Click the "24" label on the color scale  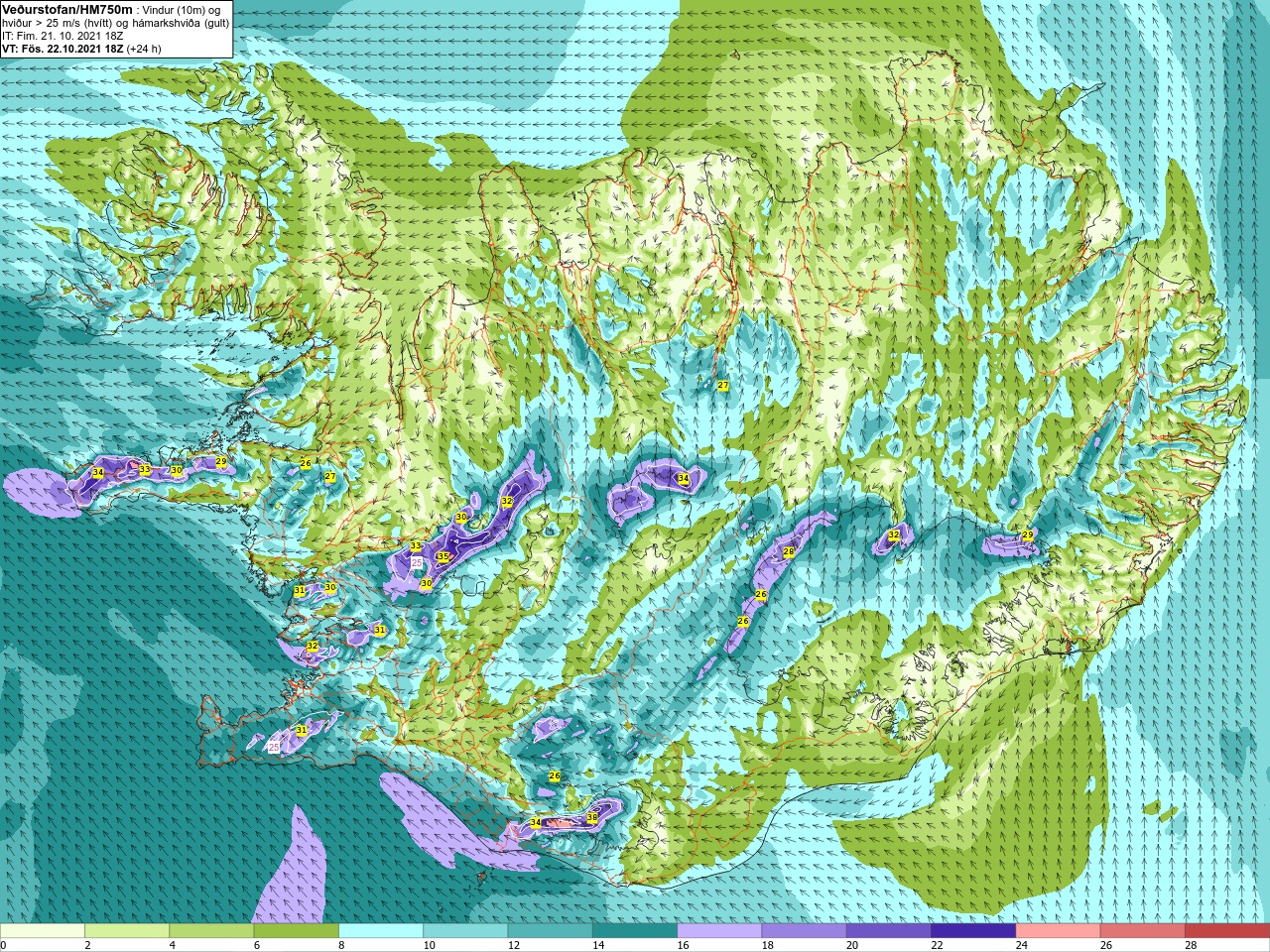[x=1021, y=945]
